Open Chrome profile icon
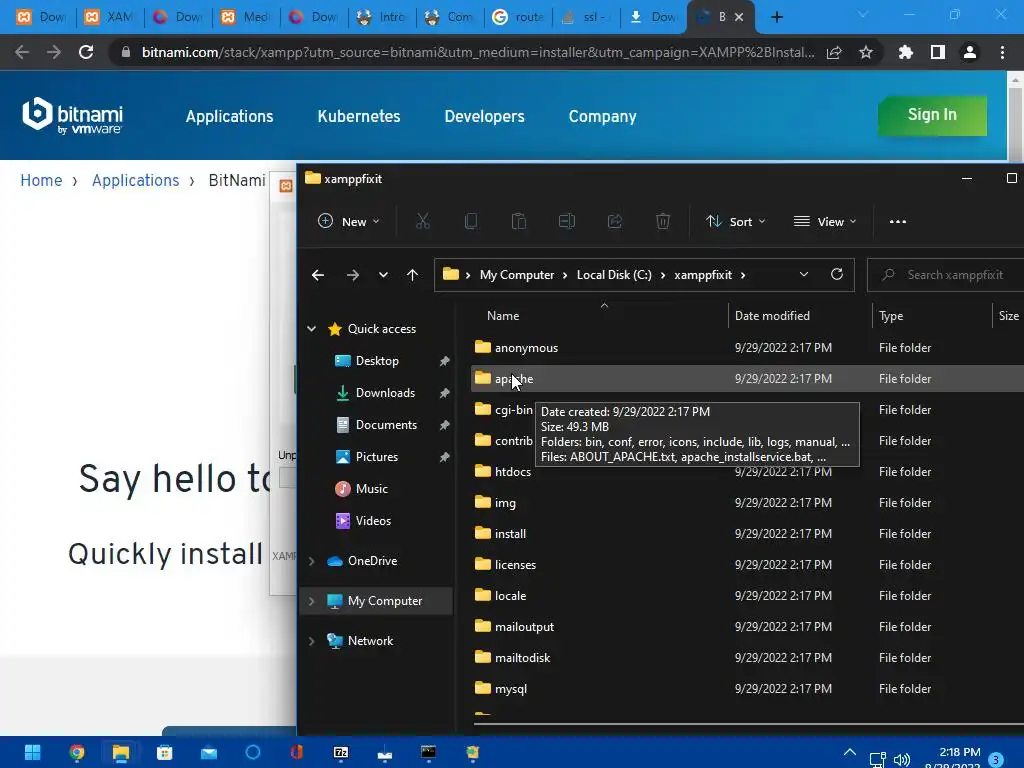This screenshot has height=768, width=1024. 970,52
